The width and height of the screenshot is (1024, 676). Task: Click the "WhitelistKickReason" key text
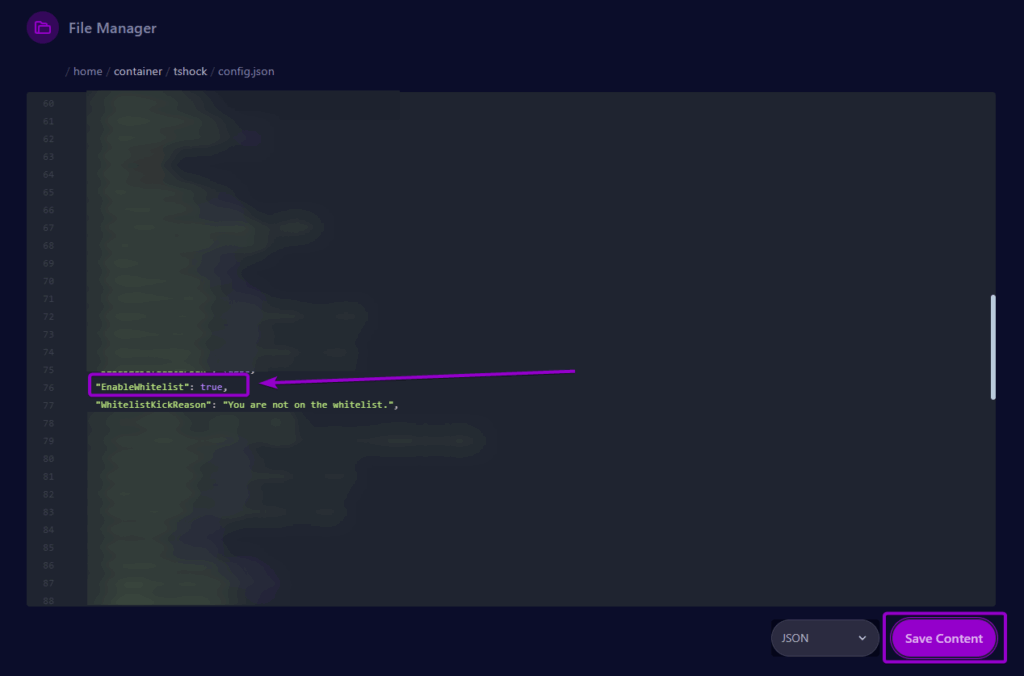click(153, 405)
